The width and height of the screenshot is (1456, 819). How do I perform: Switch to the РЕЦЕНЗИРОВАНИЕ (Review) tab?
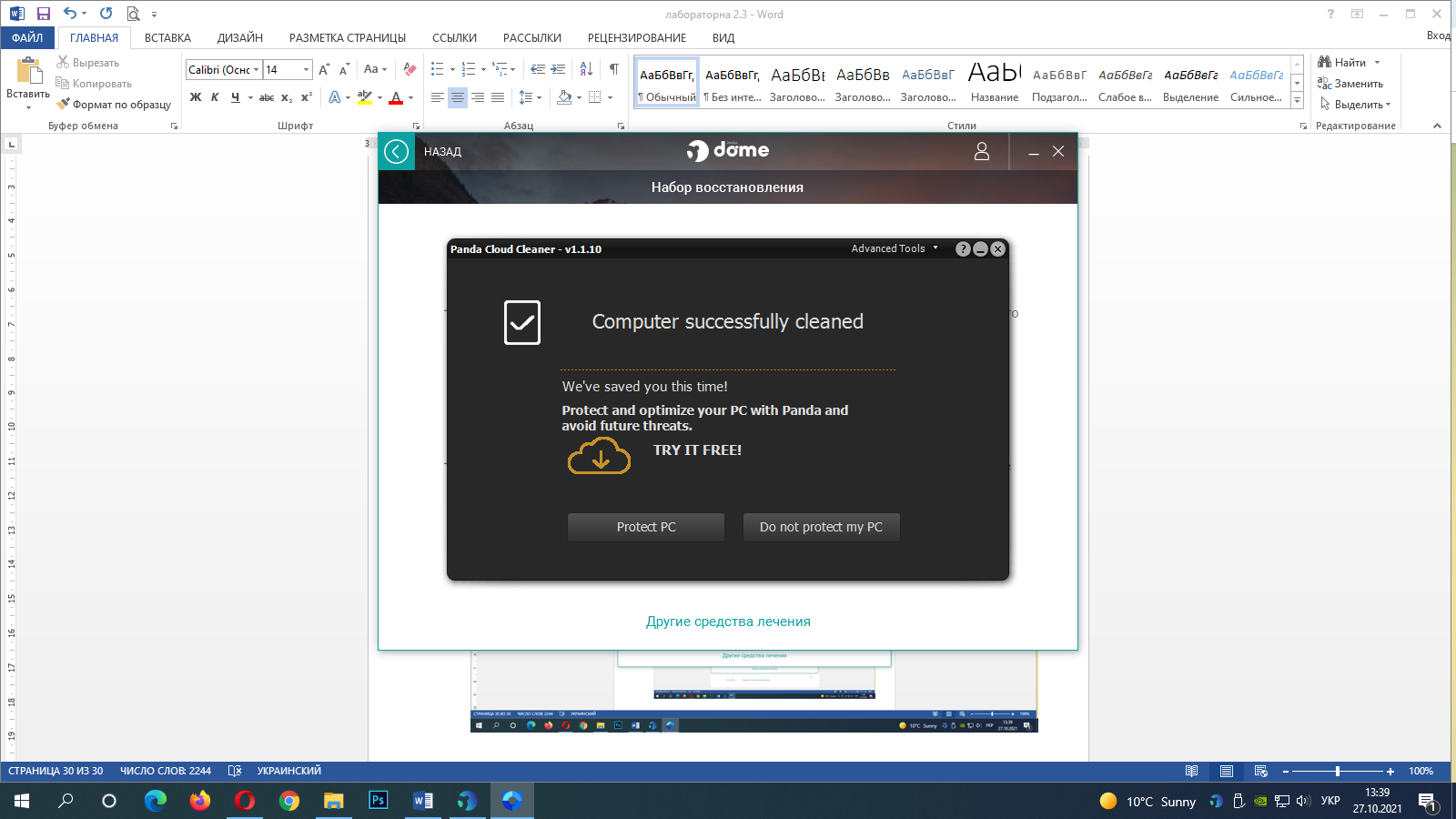[x=637, y=37]
